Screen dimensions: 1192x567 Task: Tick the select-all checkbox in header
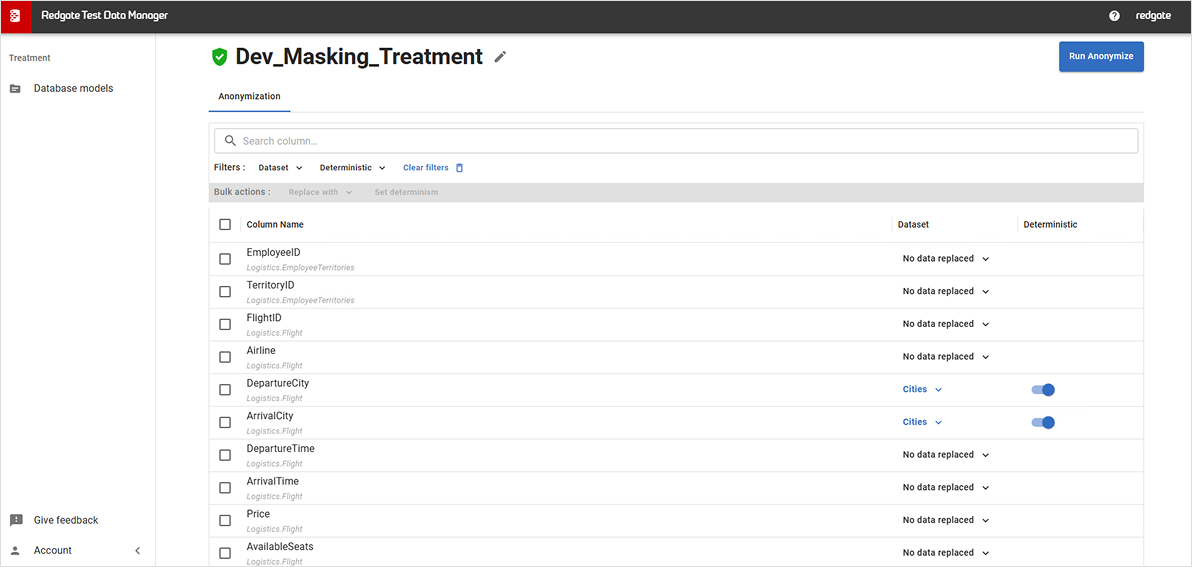pyautogui.click(x=225, y=225)
